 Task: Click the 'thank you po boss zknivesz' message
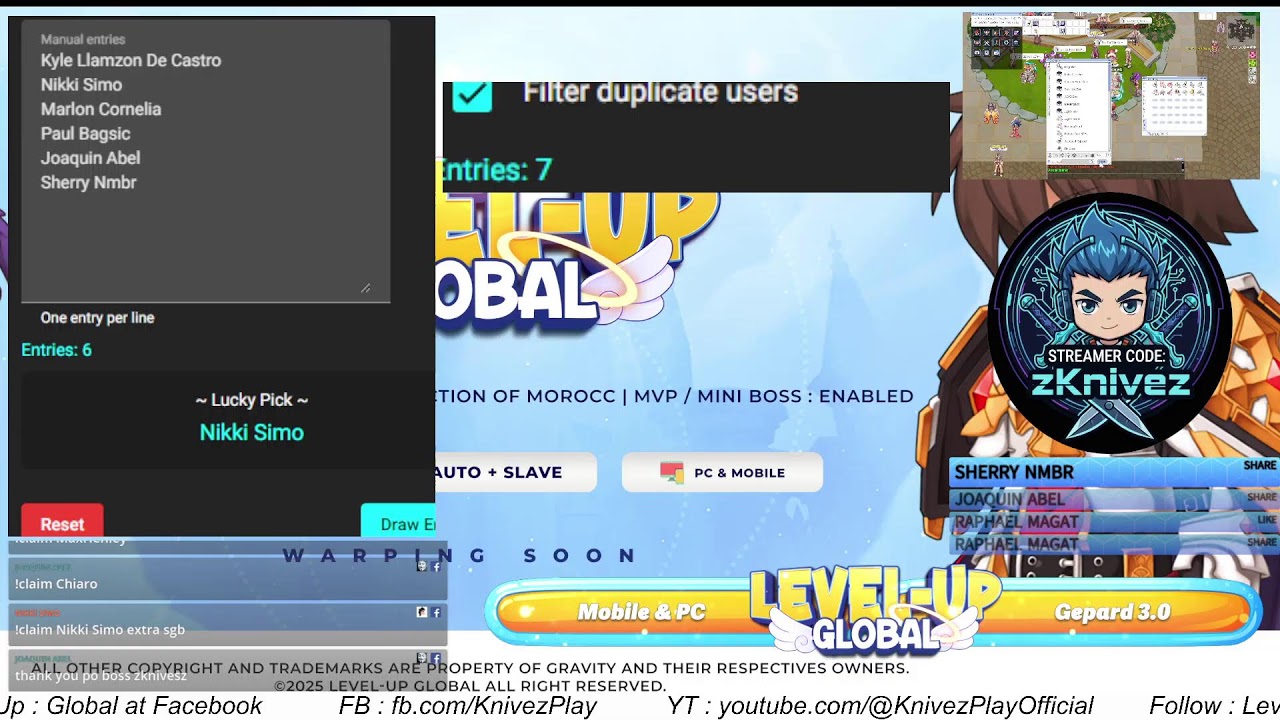(x=101, y=676)
